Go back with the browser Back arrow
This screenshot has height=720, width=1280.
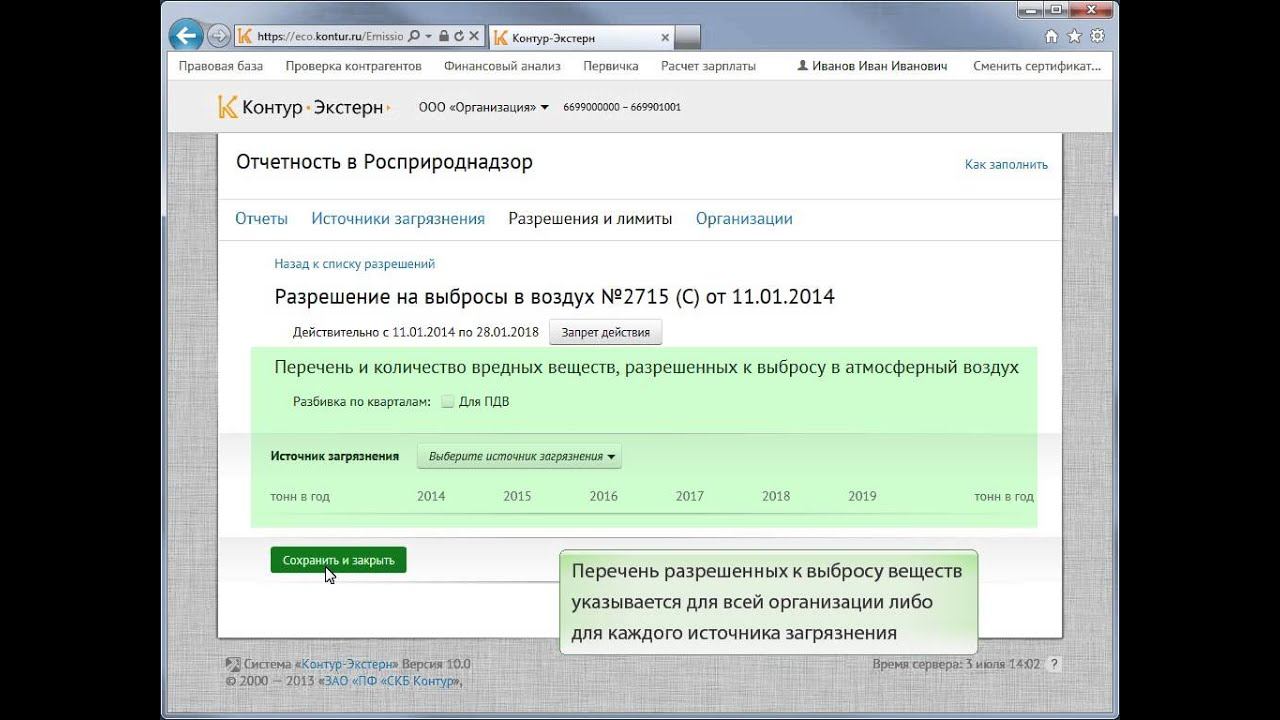[x=186, y=37]
